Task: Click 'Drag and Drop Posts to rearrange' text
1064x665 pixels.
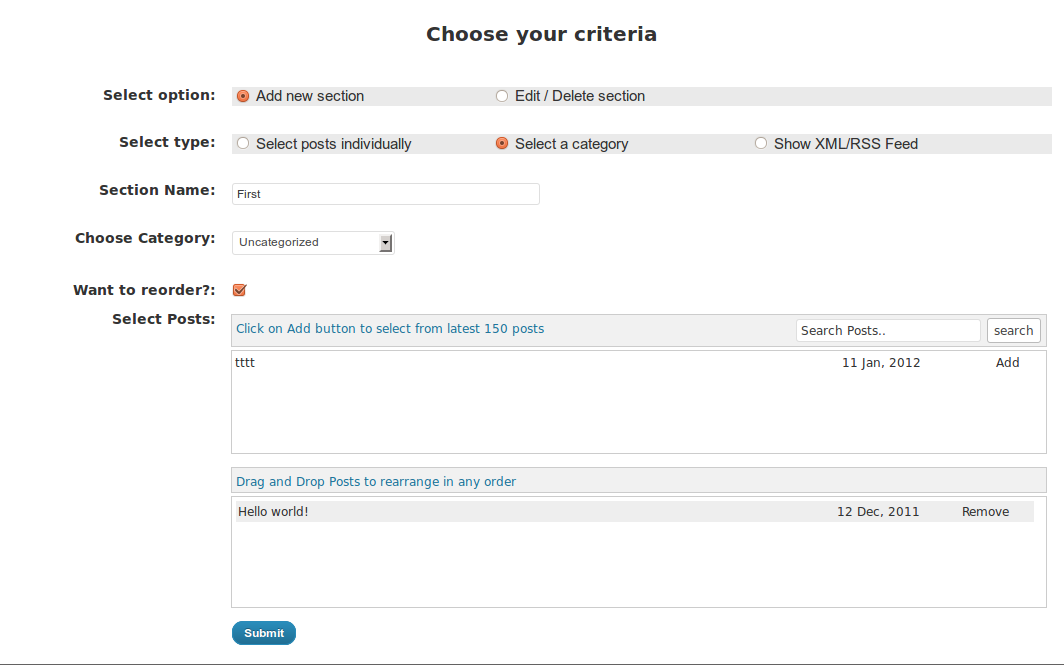Action: 376,482
